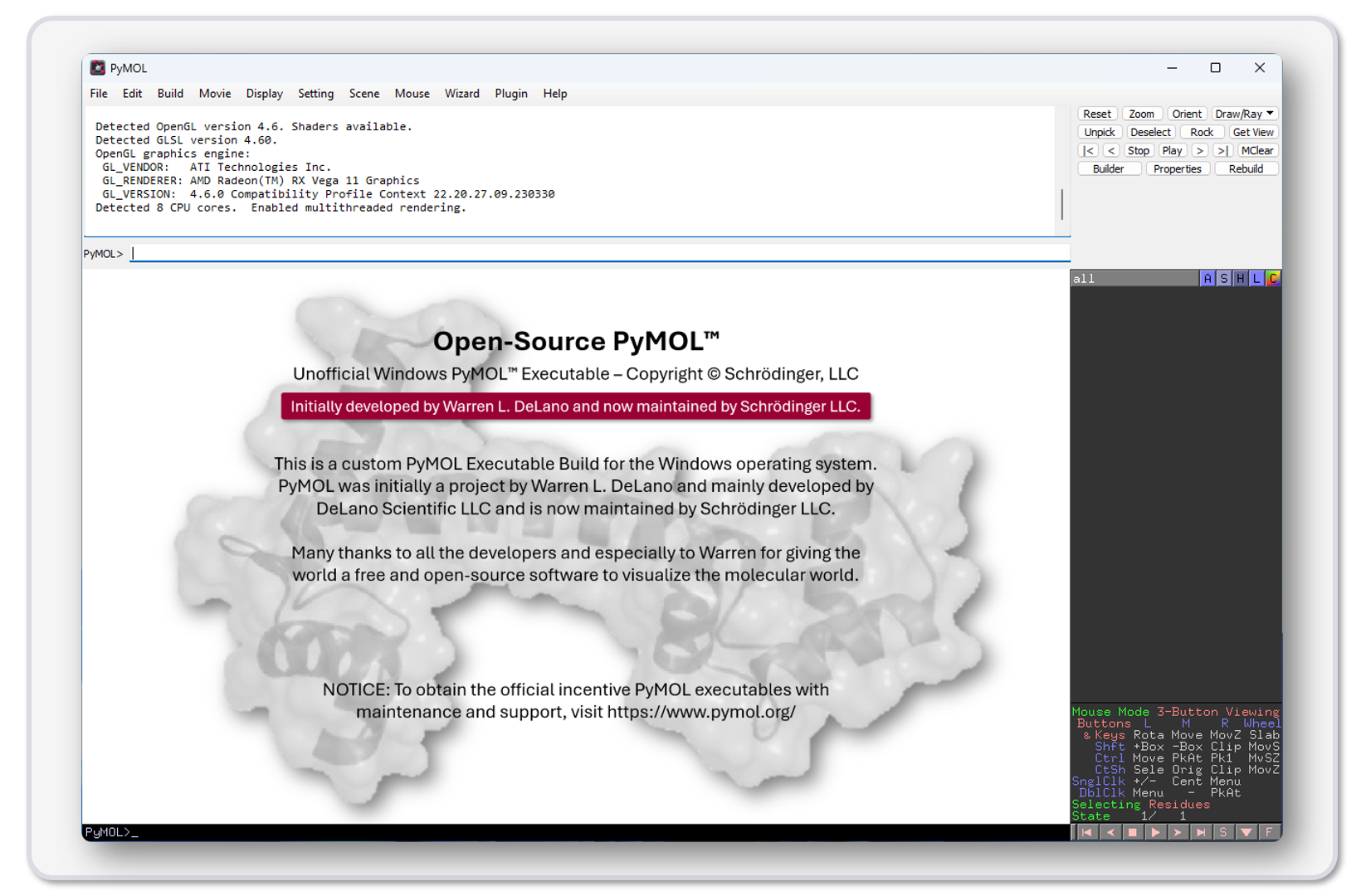Viewport: 1366px width, 896px height.
Task: Click the |< rewind button in upper panel
Action: (1088, 150)
